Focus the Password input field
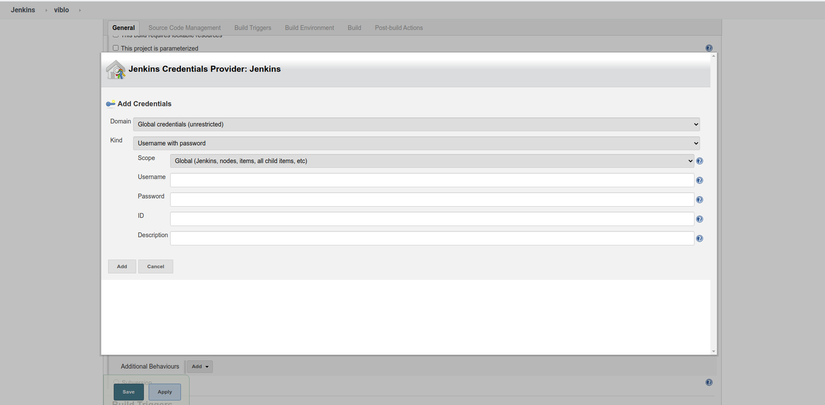 (432, 200)
